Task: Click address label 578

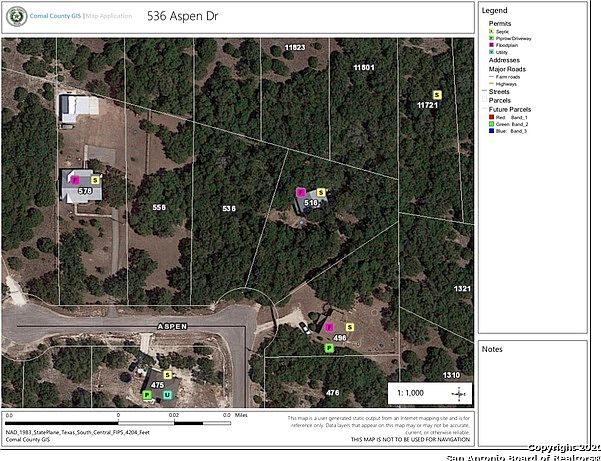Action: click(85, 190)
